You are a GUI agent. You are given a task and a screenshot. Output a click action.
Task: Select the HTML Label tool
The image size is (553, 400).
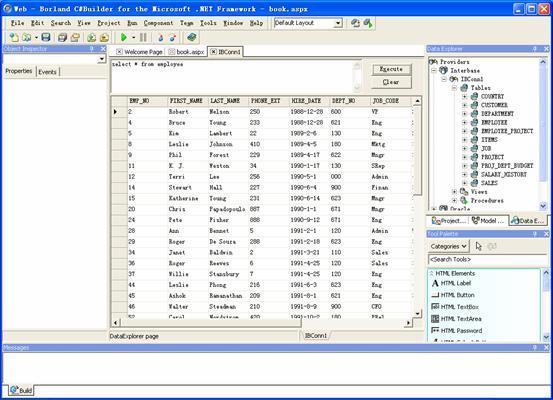tap(451, 283)
